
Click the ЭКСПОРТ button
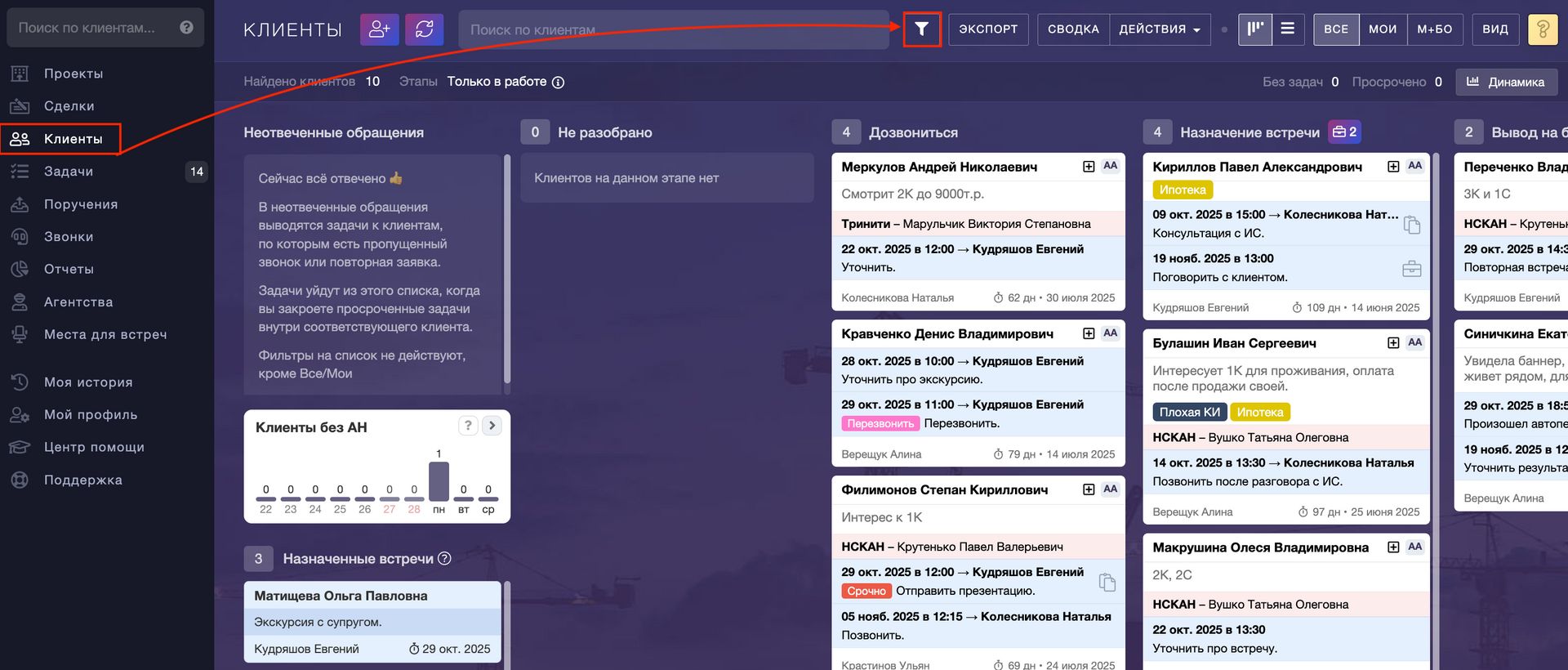coord(988,29)
